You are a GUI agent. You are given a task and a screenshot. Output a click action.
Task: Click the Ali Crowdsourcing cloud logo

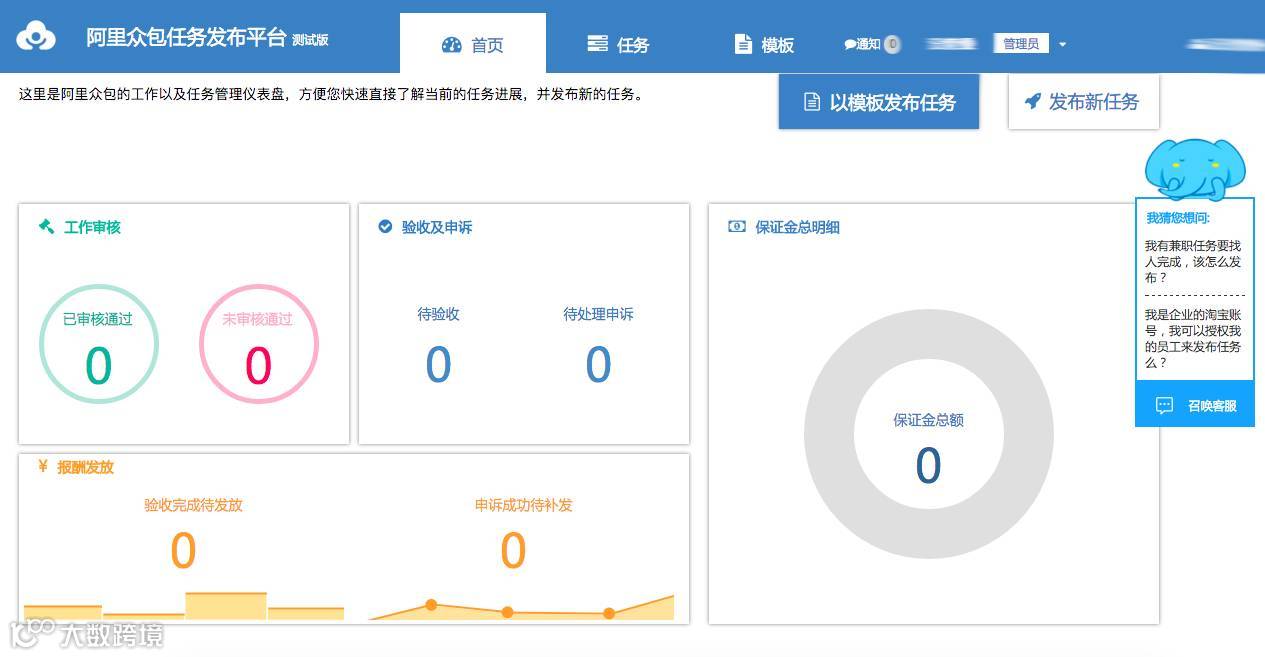[x=36, y=36]
